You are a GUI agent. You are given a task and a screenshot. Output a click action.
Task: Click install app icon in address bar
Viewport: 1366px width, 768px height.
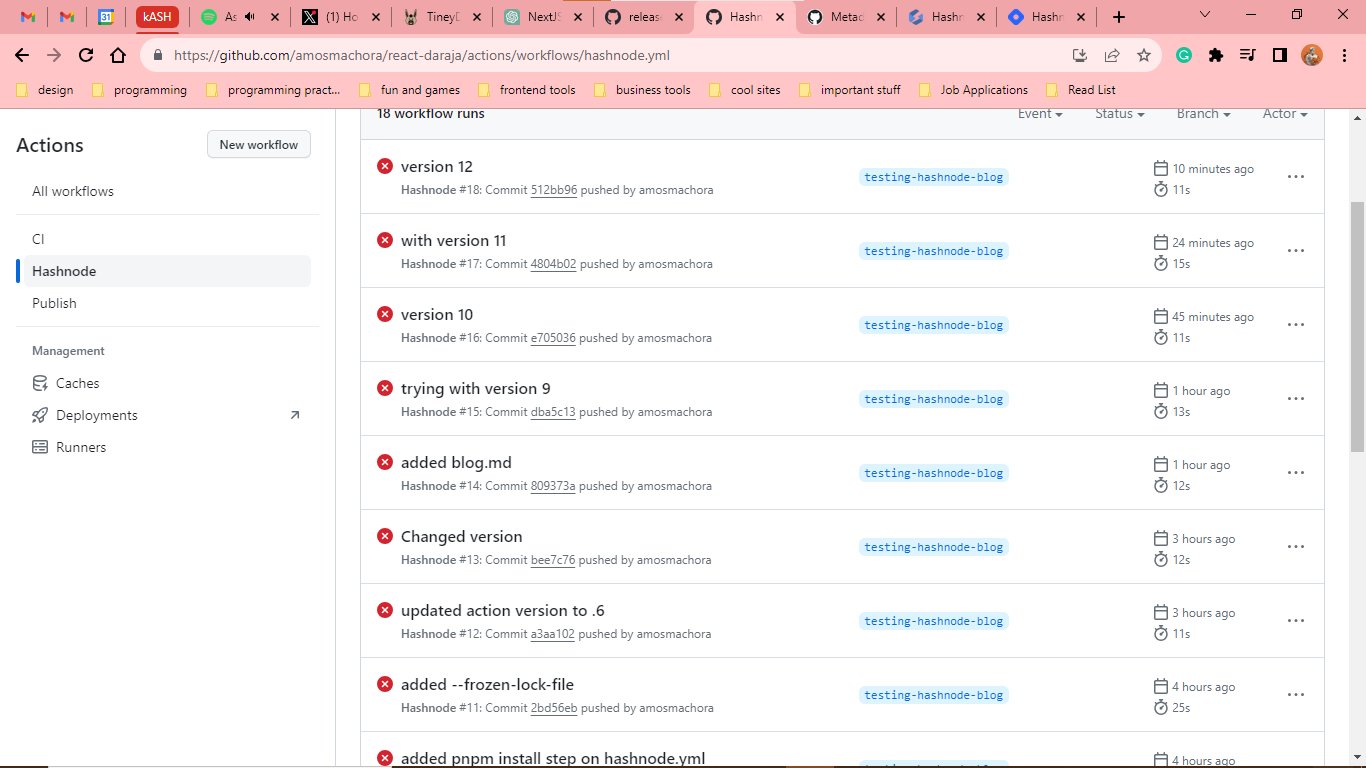pyautogui.click(x=1080, y=56)
